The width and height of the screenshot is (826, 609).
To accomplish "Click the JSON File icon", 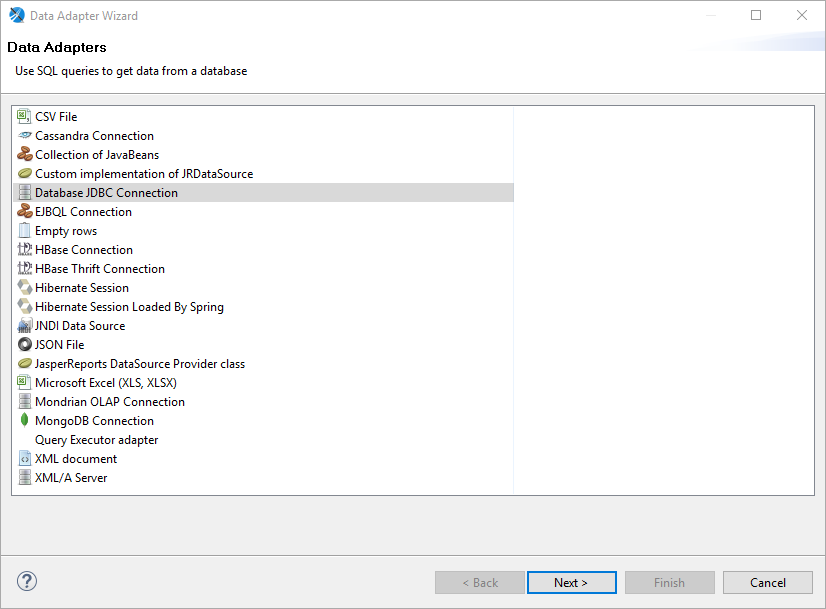I will (x=25, y=345).
